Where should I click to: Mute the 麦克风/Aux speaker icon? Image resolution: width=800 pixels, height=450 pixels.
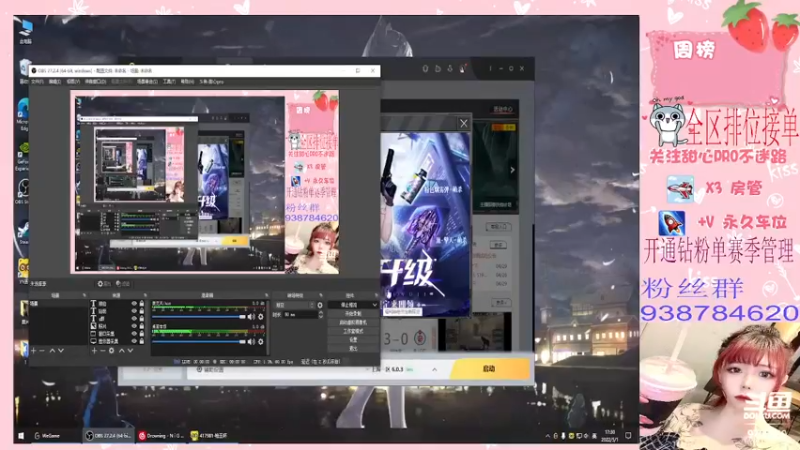pos(252,317)
